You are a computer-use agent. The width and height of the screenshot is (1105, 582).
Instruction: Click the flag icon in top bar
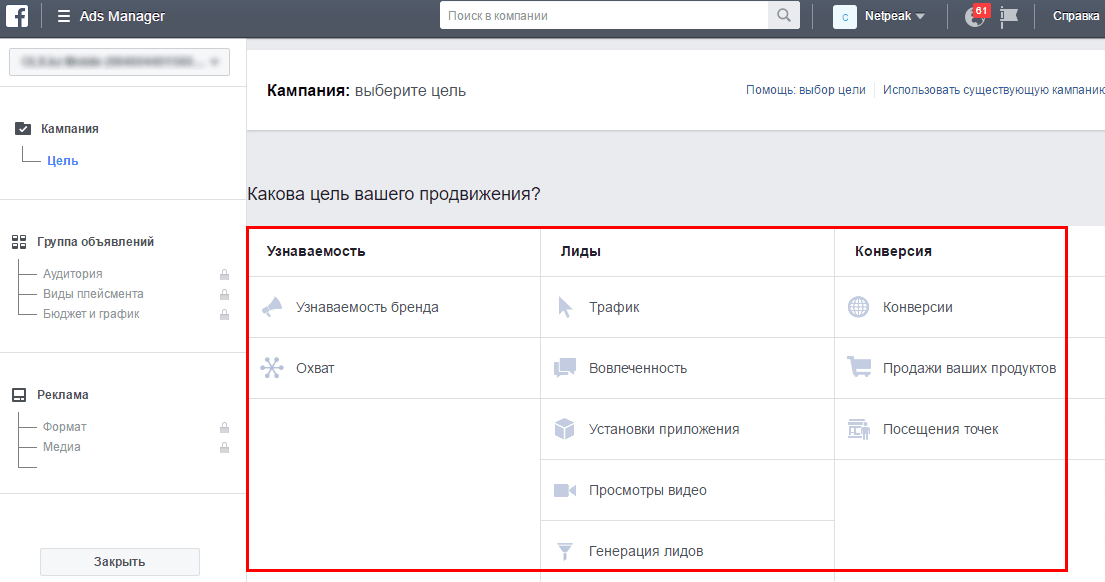[1009, 17]
